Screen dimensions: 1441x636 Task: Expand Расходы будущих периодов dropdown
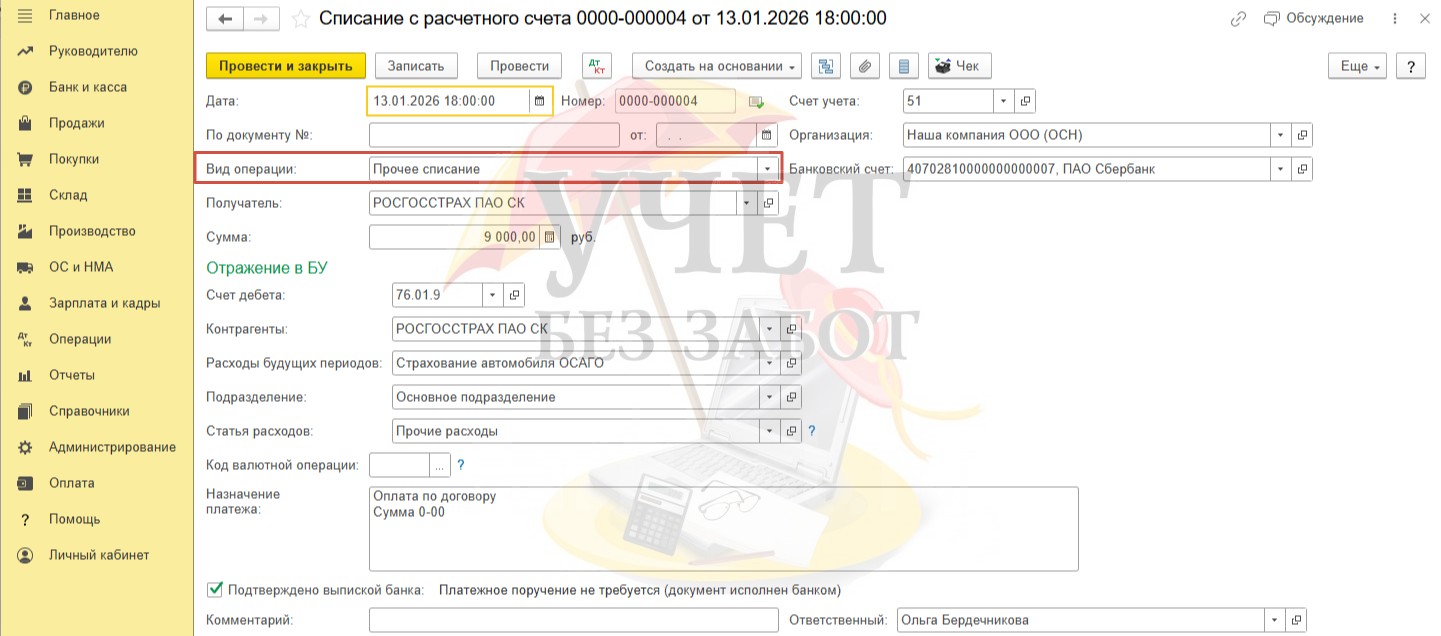tap(770, 363)
